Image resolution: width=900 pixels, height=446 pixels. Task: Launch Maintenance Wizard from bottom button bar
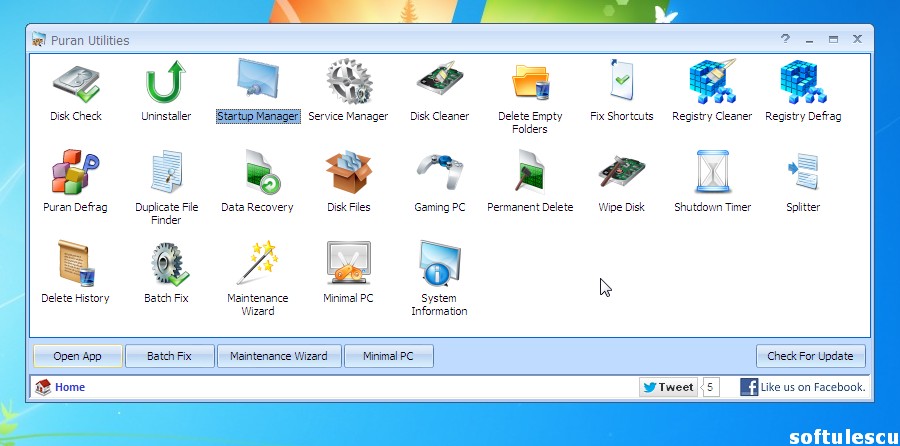279,356
